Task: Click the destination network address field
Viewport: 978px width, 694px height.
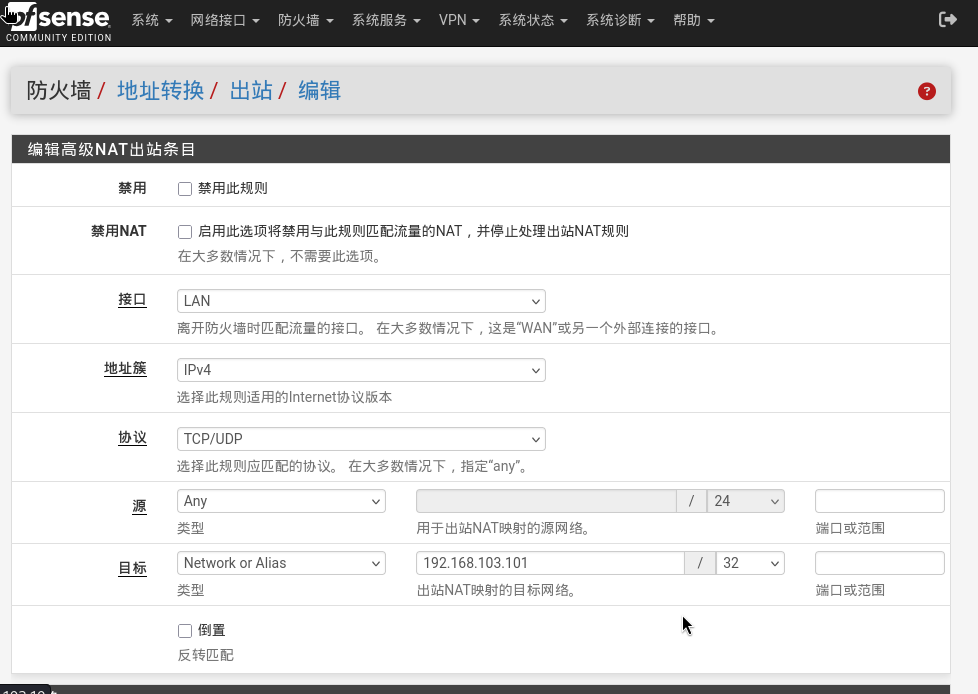Action: coord(550,563)
